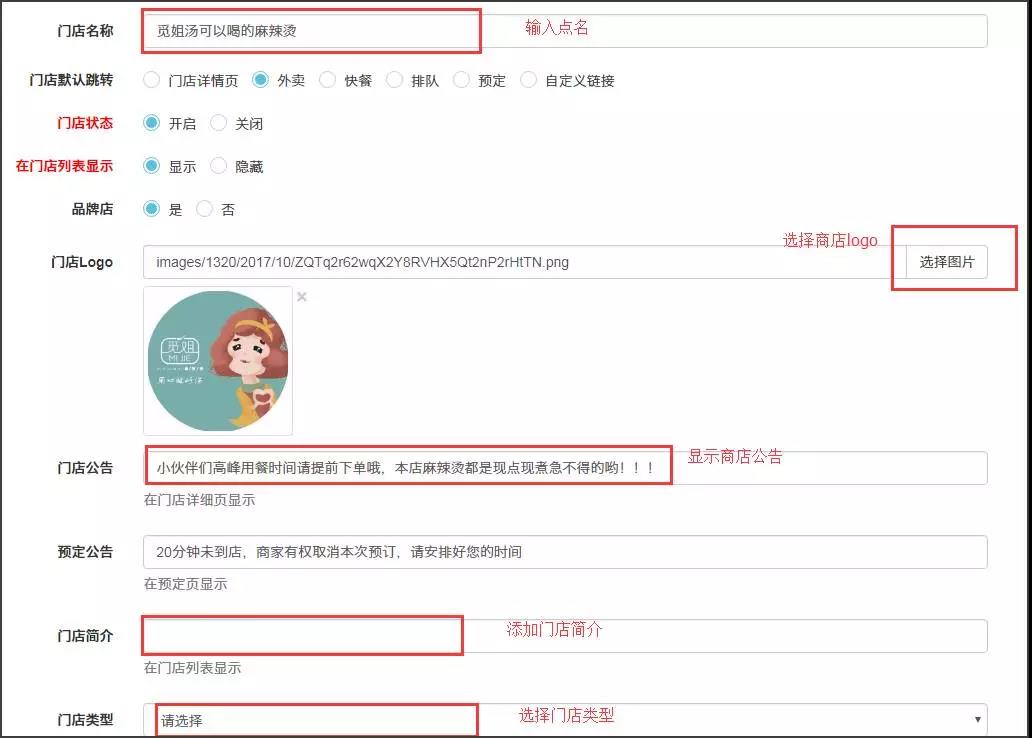Click the 选择图片 button

(x=946, y=262)
